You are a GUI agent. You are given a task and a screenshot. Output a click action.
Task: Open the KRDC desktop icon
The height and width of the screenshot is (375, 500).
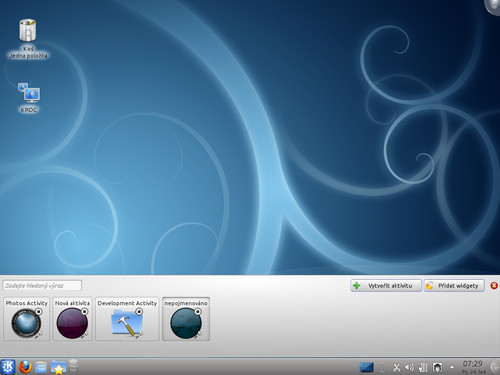click(29, 97)
